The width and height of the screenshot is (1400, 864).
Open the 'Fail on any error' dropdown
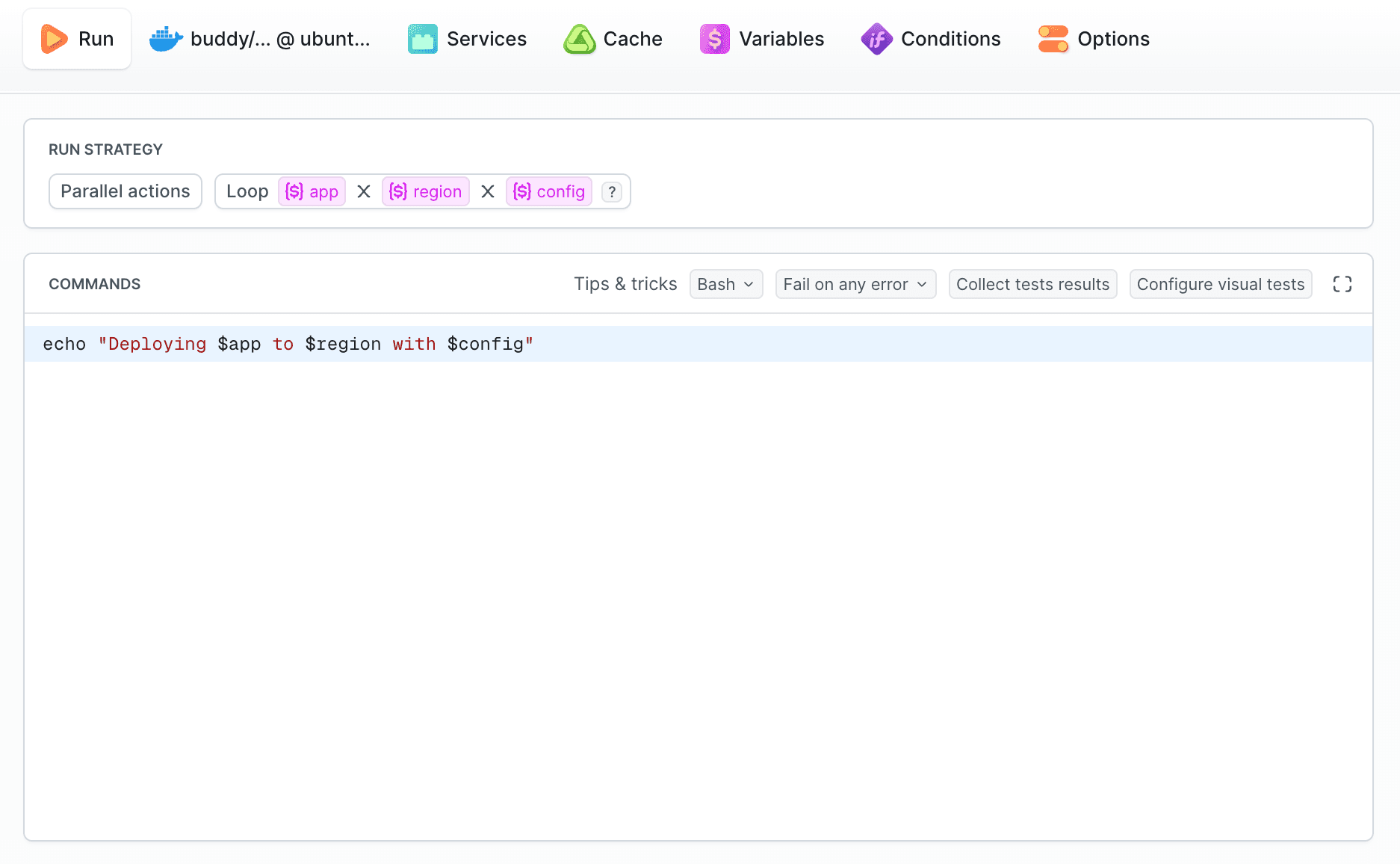855,284
